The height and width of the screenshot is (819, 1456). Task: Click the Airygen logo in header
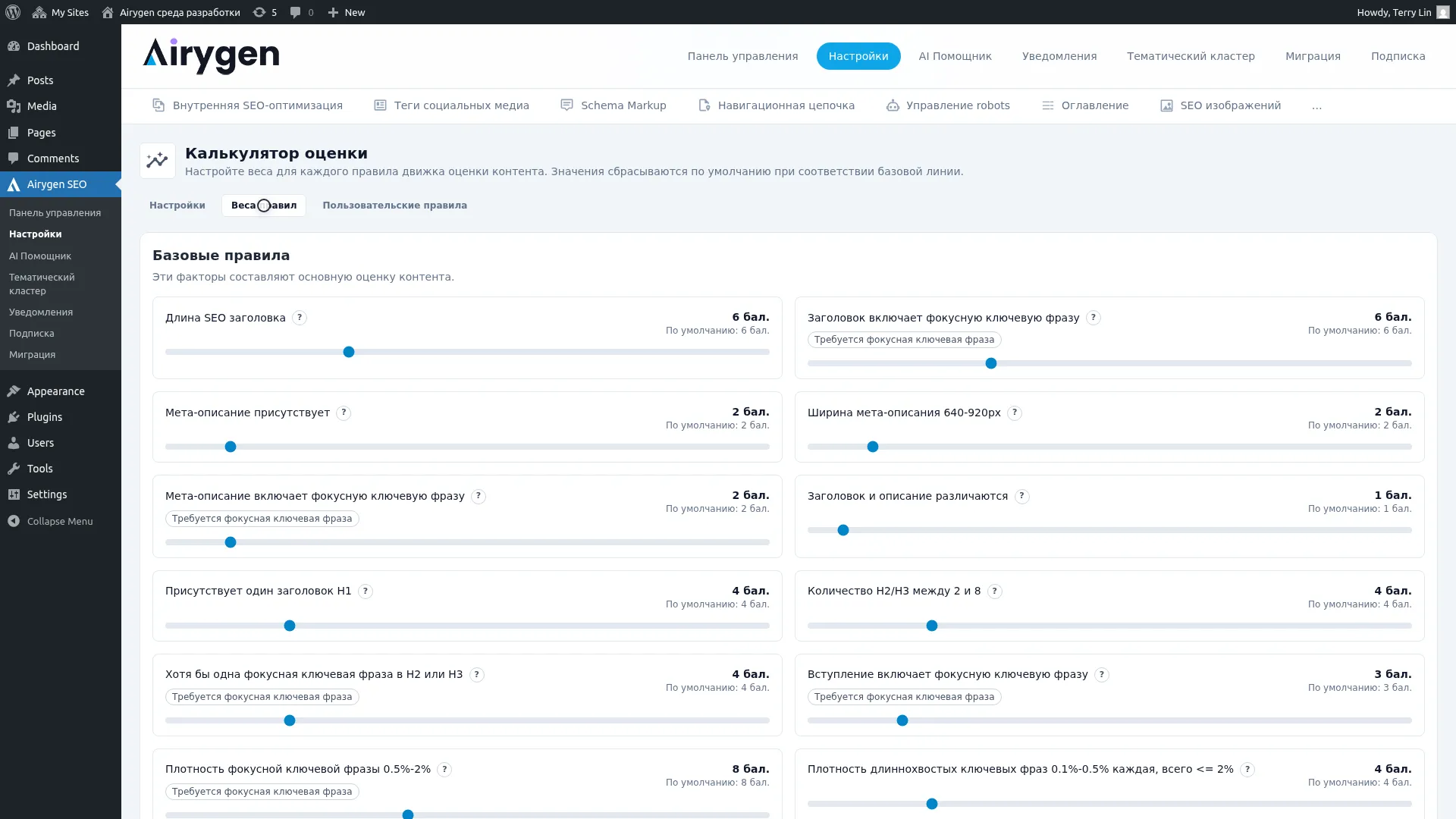[x=211, y=56]
